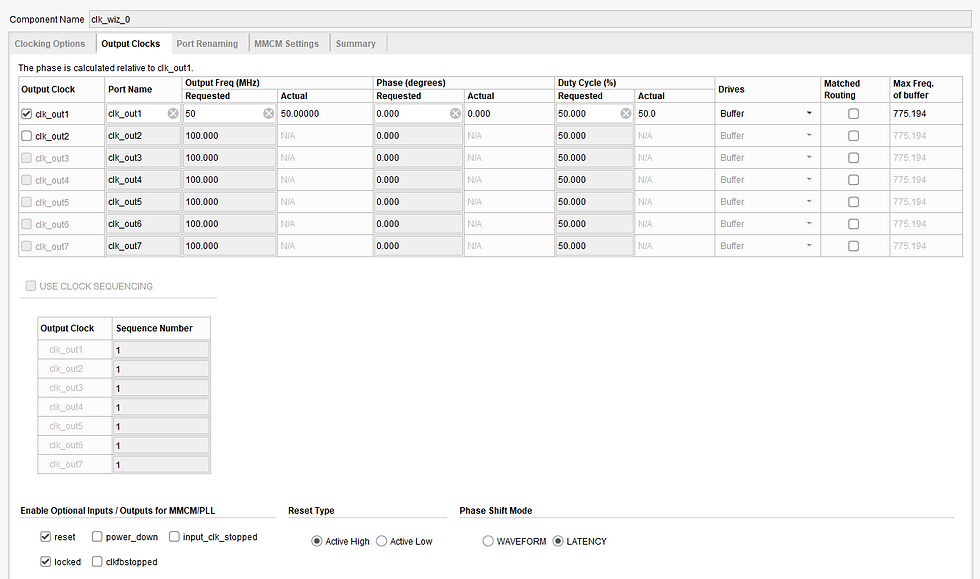Enable the input_clk_stopped output checkbox
This screenshot has width=980, height=579.
coord(174,536)
